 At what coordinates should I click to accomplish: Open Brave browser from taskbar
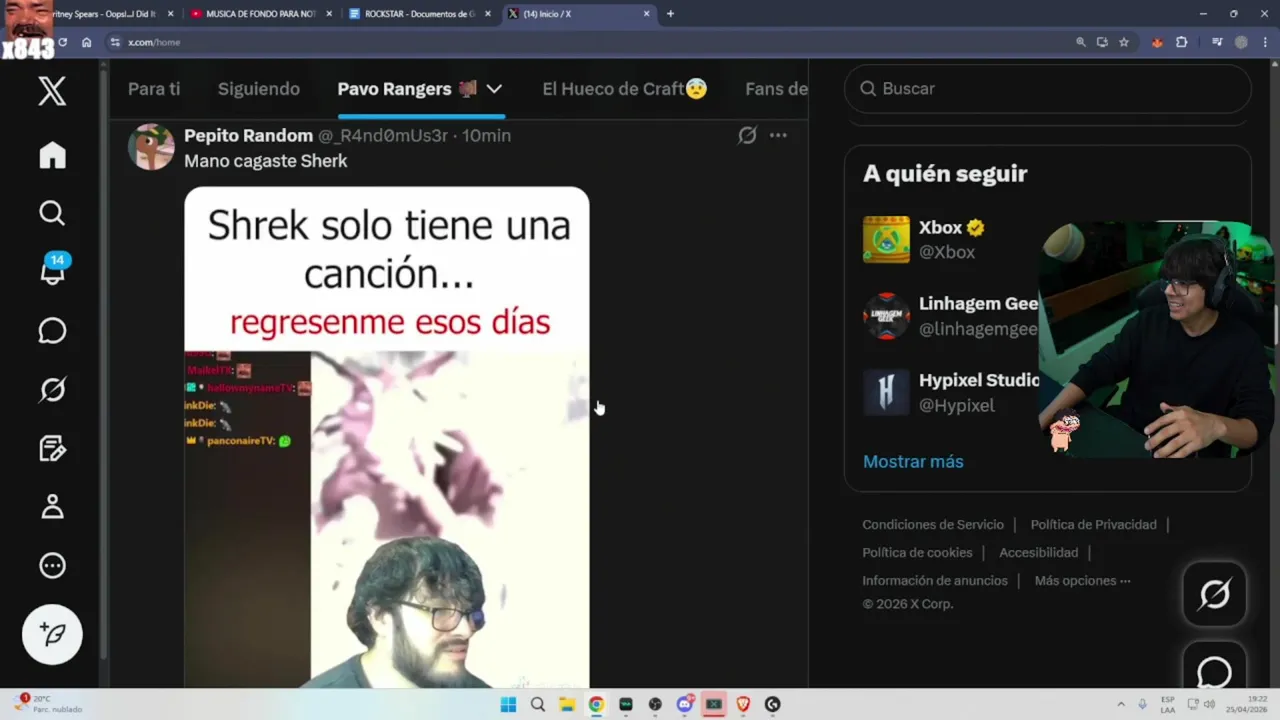click(743, 704)
